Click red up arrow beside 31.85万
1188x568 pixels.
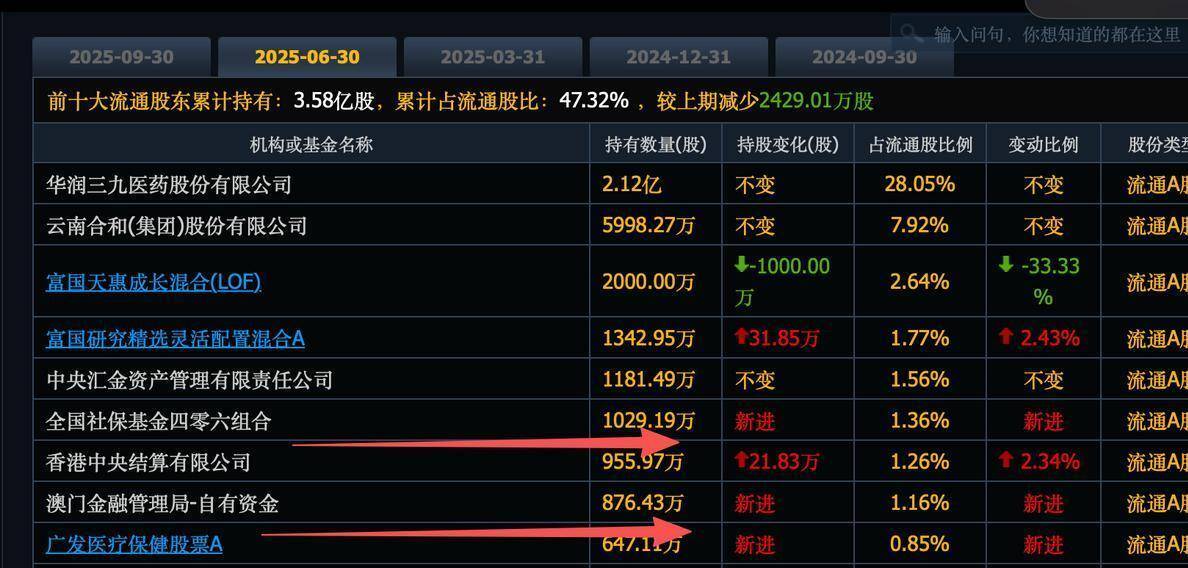[x=741, y=338]
